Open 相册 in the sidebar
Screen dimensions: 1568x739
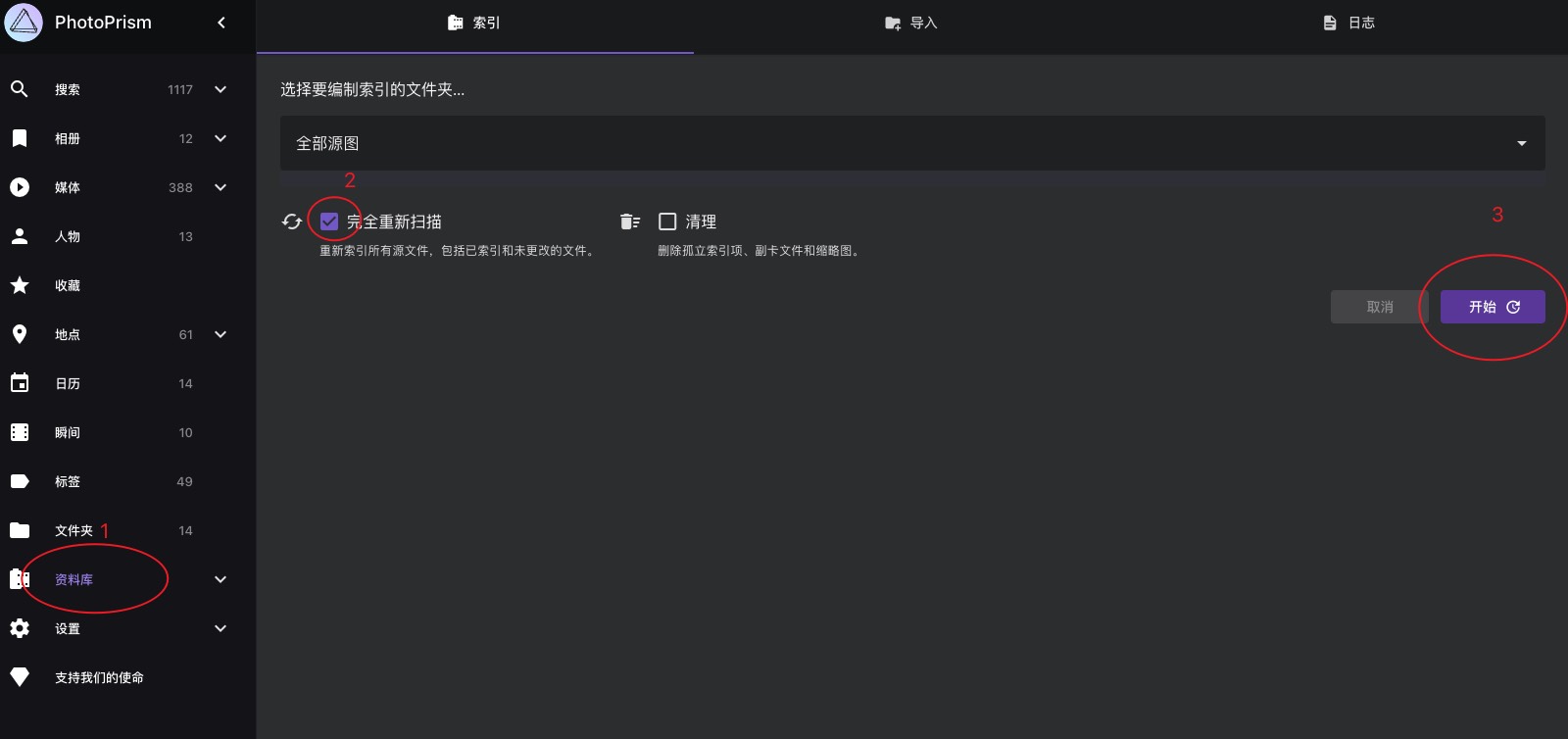[68, 138]
